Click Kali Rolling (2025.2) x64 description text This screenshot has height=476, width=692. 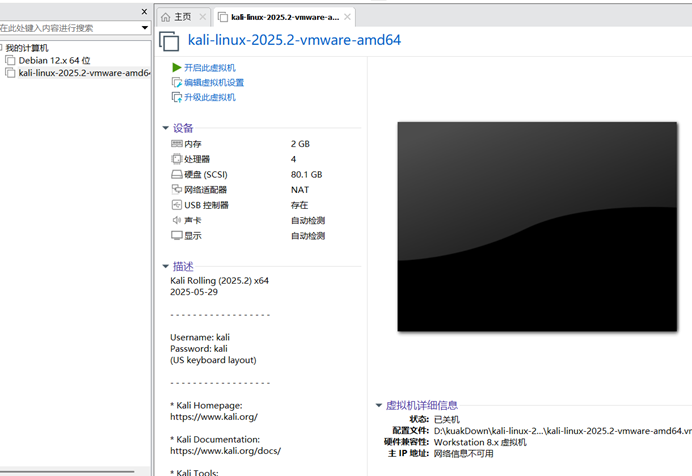point(219,281)
